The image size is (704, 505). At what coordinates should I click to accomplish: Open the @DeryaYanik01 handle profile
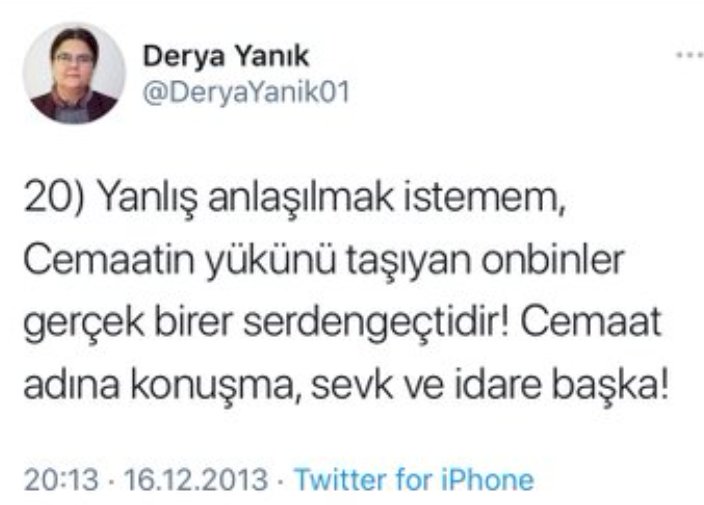246,92
